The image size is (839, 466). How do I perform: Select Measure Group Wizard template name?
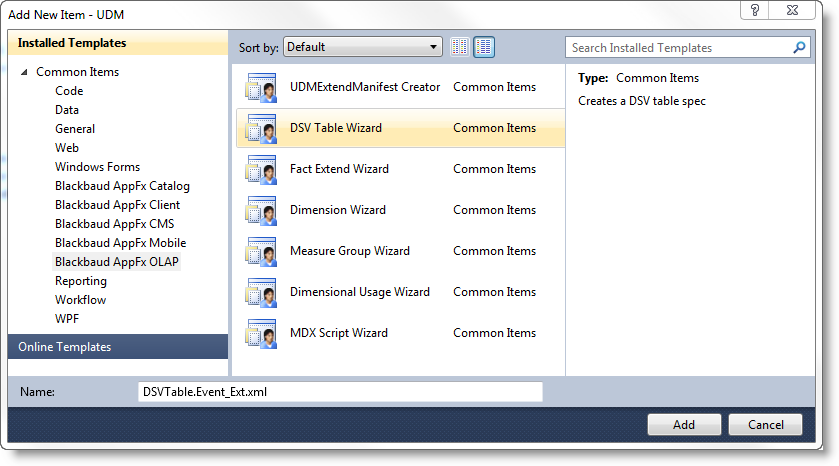350,251
